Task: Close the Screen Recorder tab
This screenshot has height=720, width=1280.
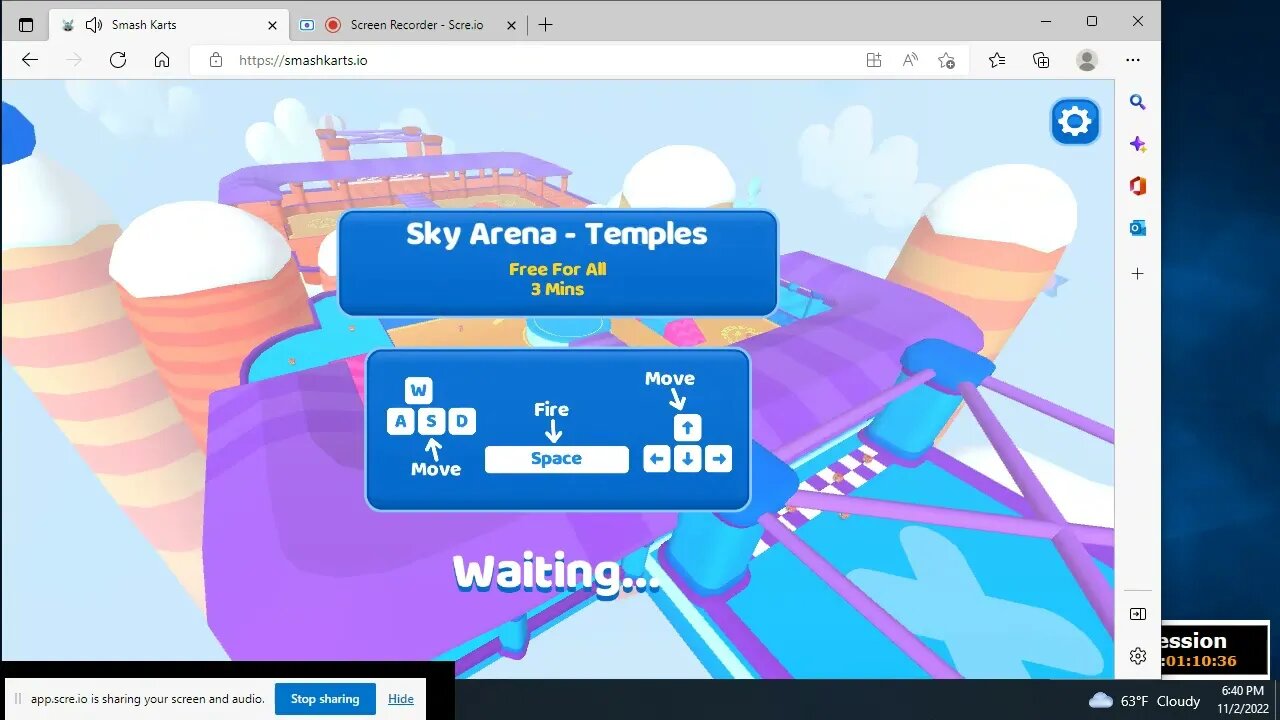Action: point(513,24)
